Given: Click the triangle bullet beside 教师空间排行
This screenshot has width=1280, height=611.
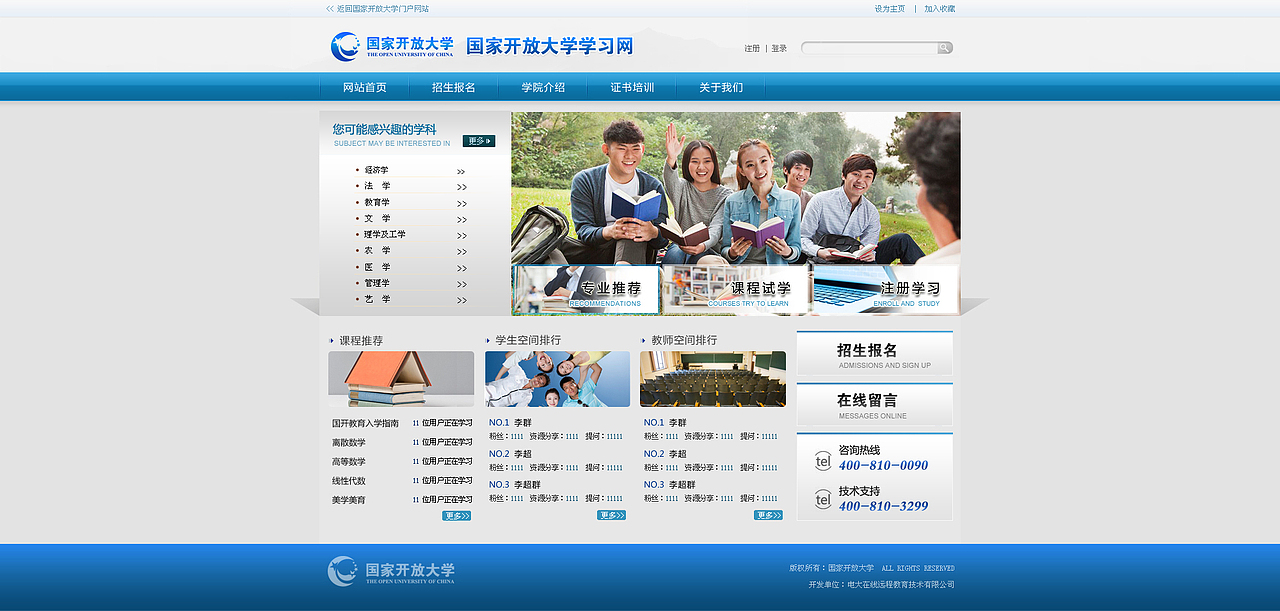Looking at the screenshot, I should pos(643,341).
